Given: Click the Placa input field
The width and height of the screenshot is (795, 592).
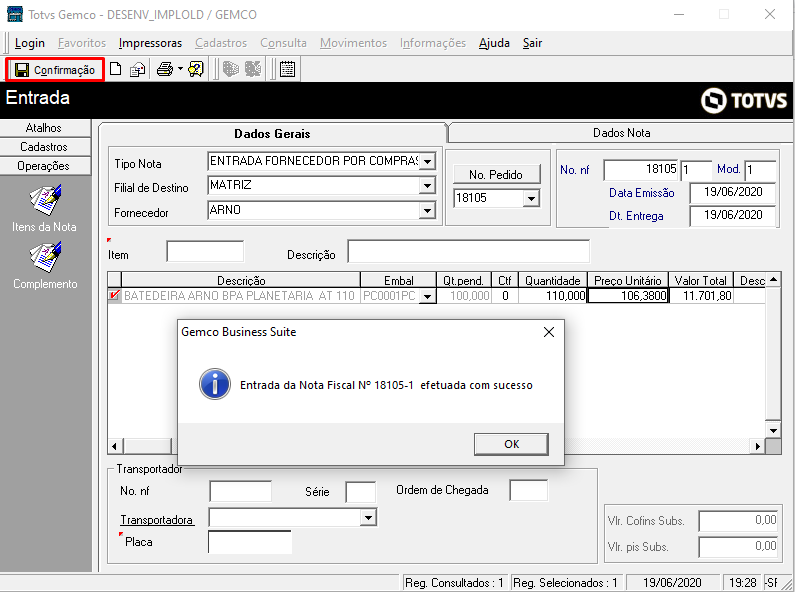Looking at the screenshot, I should 249,542.
